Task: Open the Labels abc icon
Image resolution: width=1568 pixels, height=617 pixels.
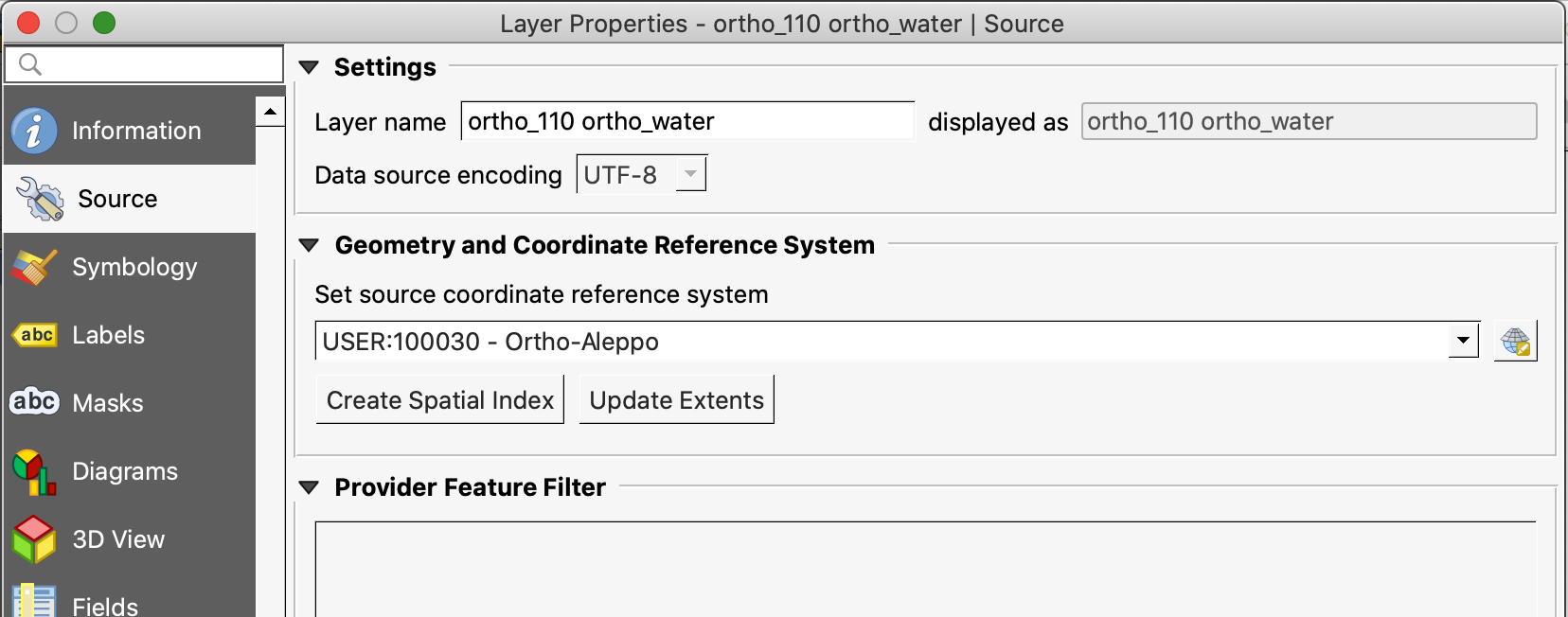Action: pos(35,335)
